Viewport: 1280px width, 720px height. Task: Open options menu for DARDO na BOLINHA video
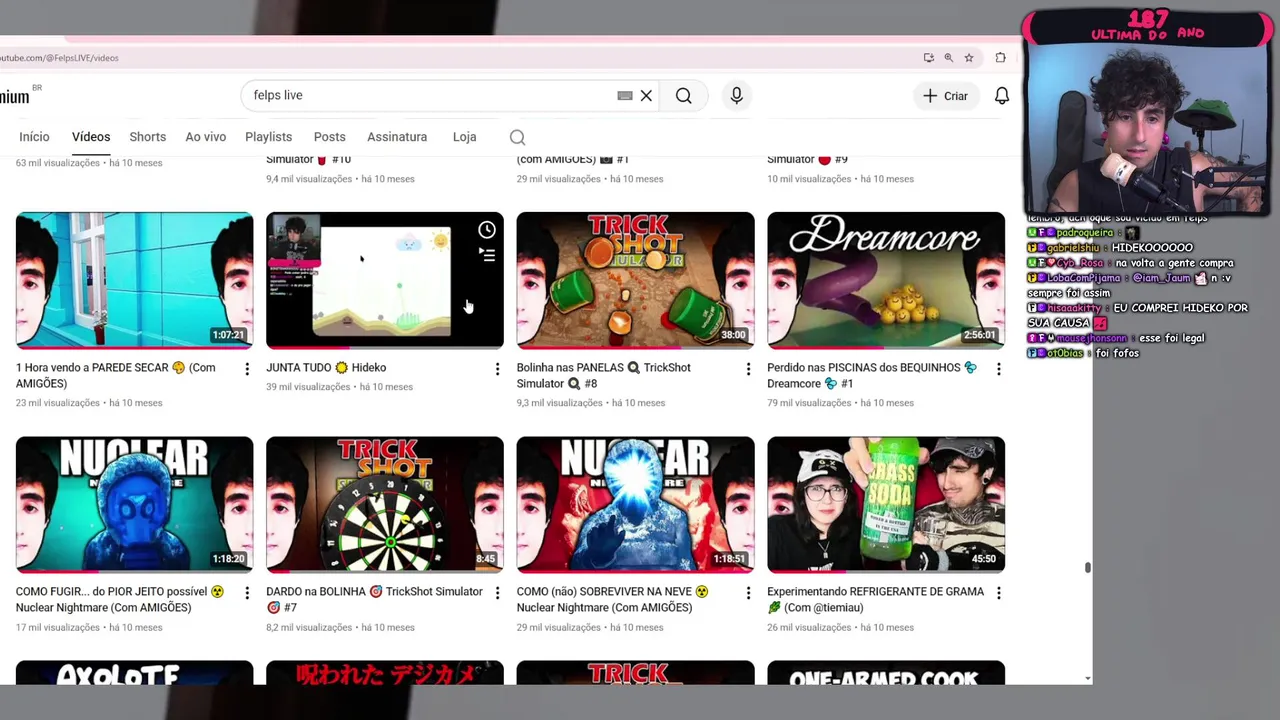pos(497,593)
